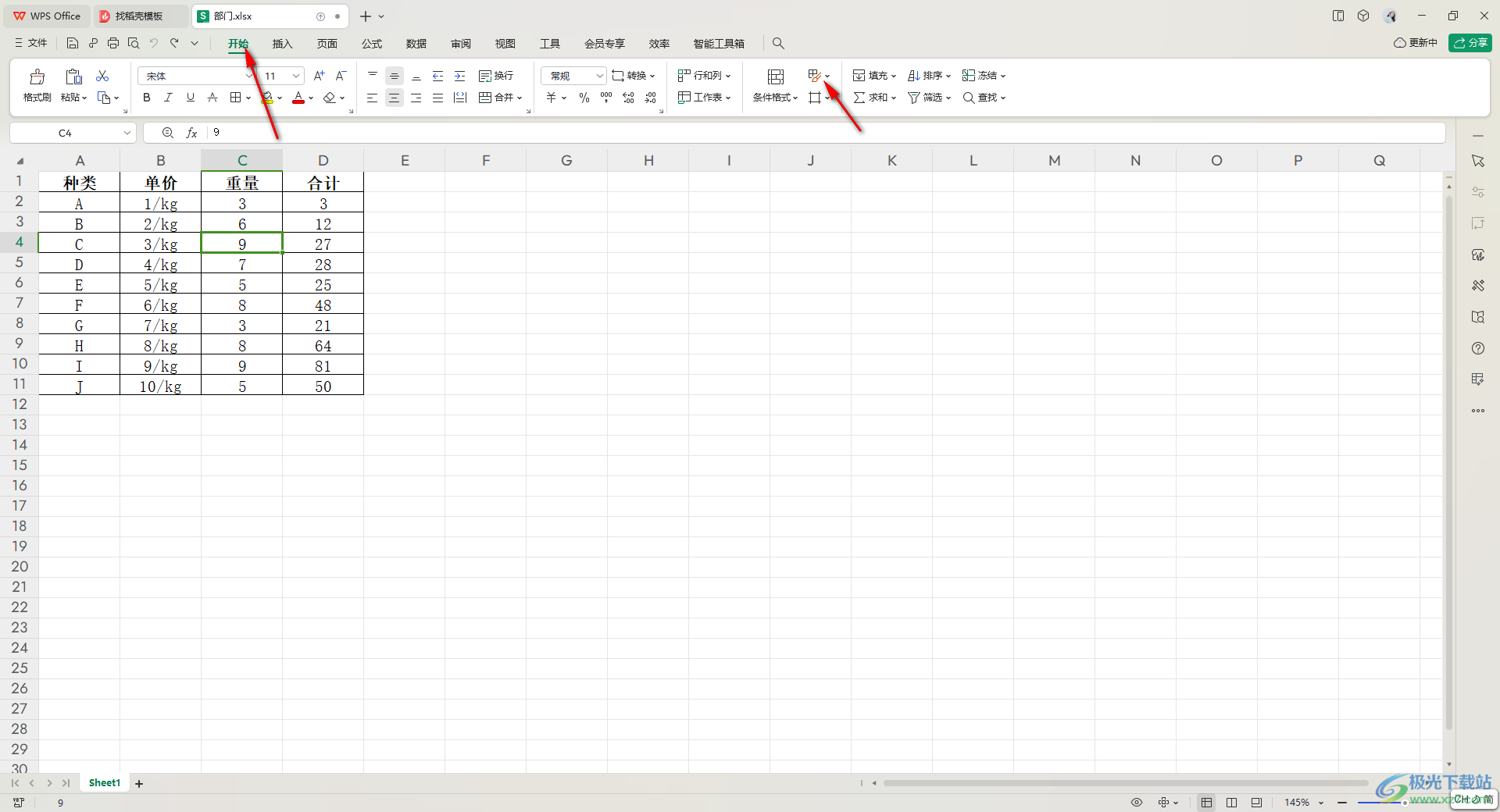Click the help question mark sidebar icon

pos(1478,348)
